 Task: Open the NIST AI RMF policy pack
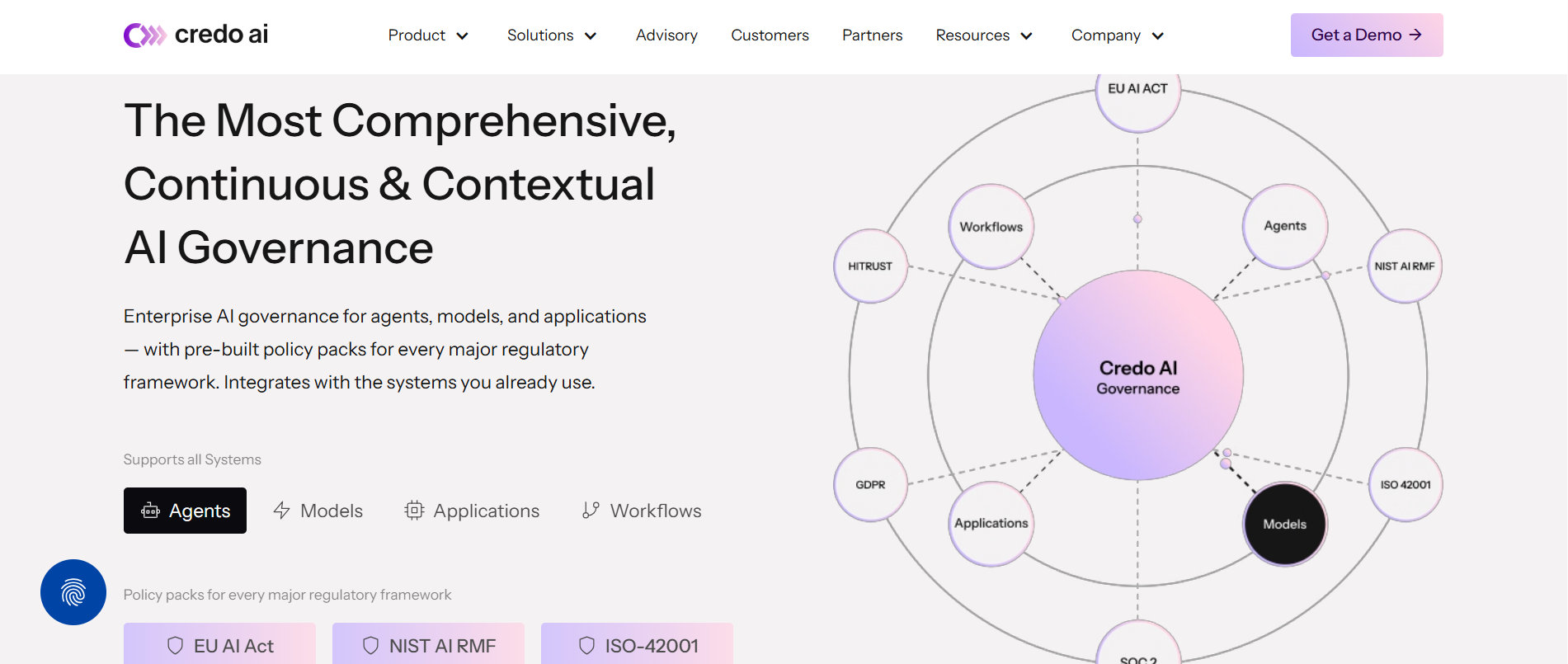(x=428, y=644)
